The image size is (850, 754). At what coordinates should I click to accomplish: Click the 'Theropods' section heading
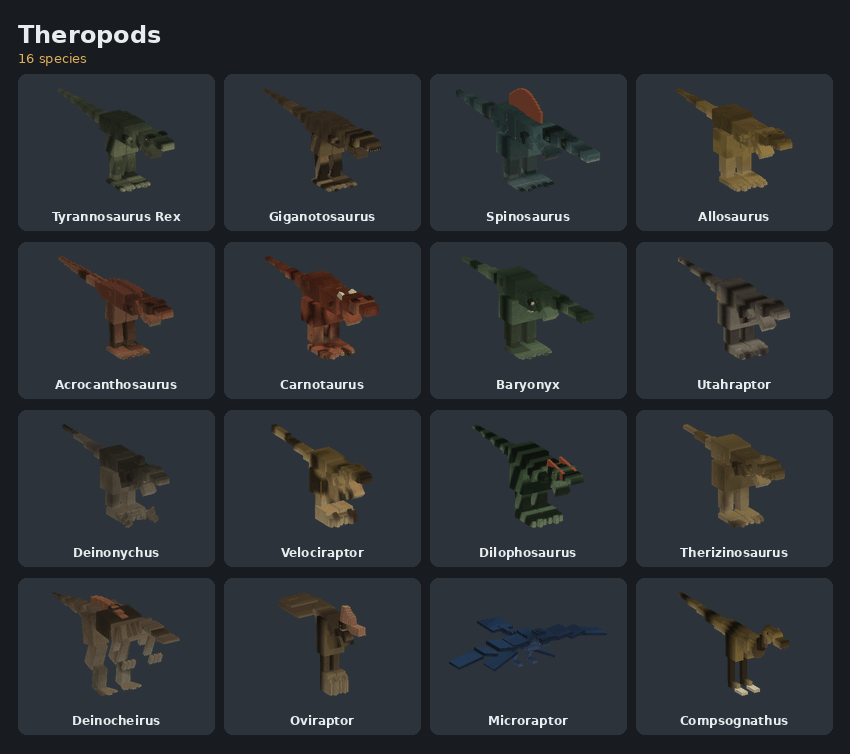tap(89, 35)
